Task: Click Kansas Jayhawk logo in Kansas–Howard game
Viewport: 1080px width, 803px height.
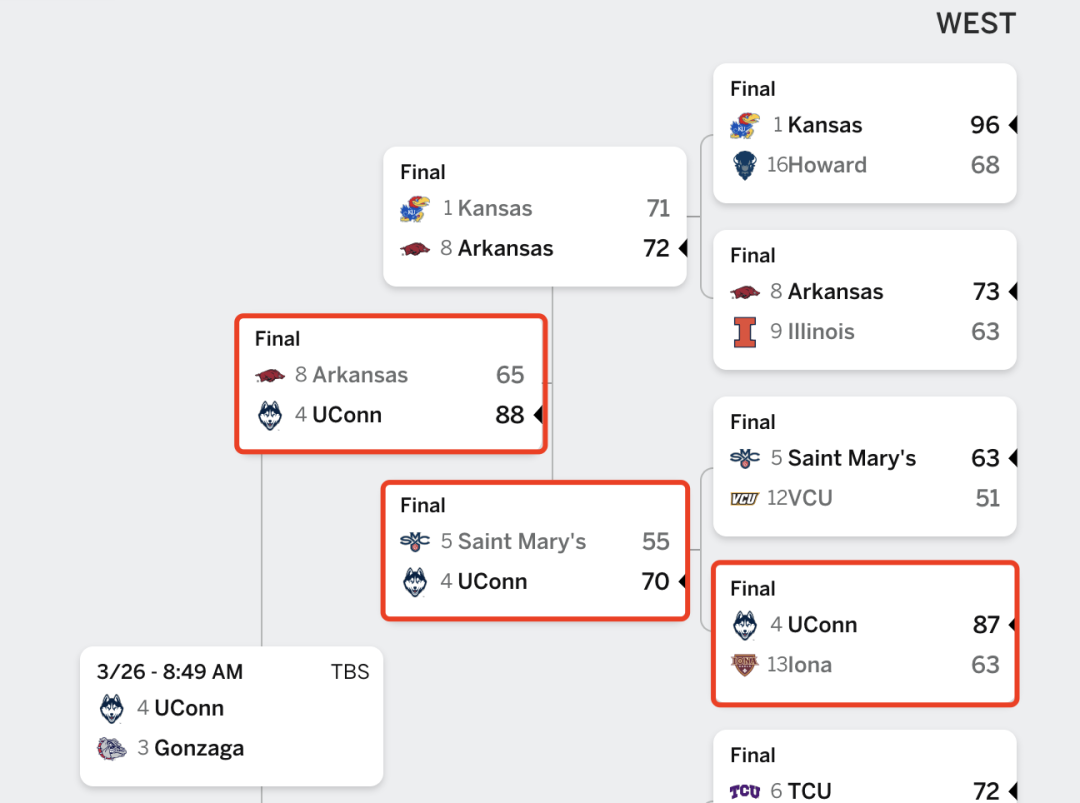Action: [x=745, y=125]
